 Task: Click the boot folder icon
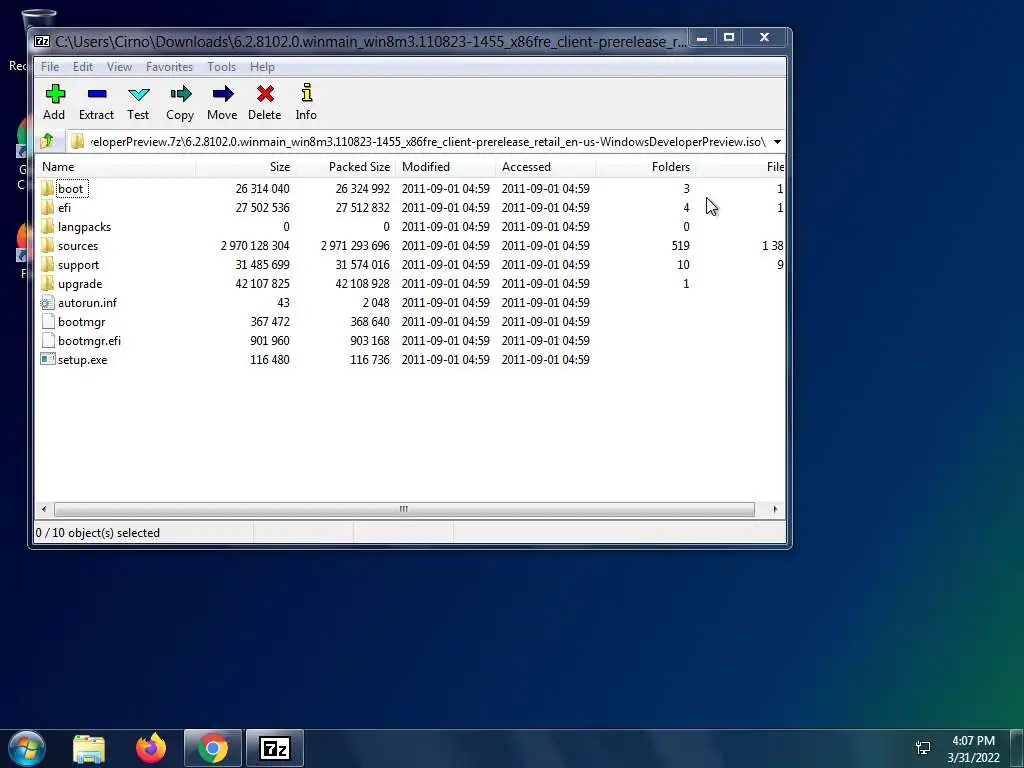47,189
